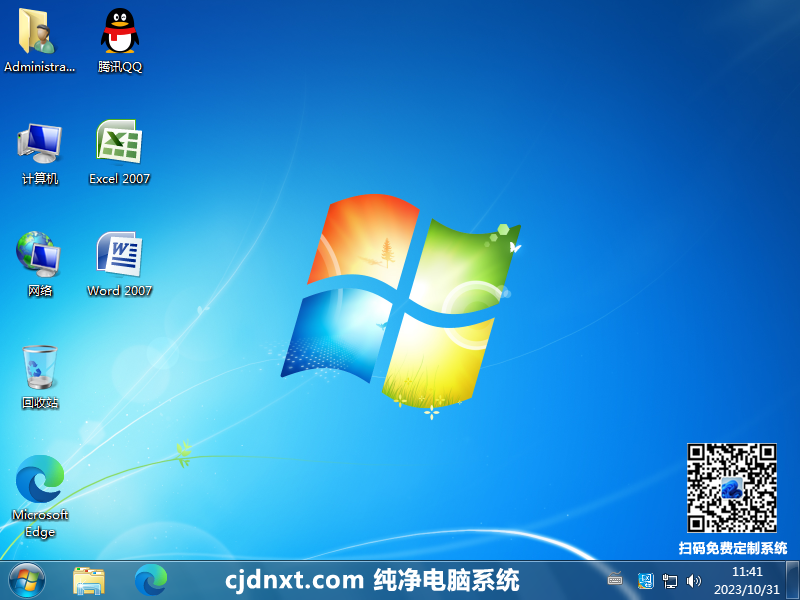Select the 网络 desktop icon
The width and height of the screenshot is (800, 600).
[38, 254]
